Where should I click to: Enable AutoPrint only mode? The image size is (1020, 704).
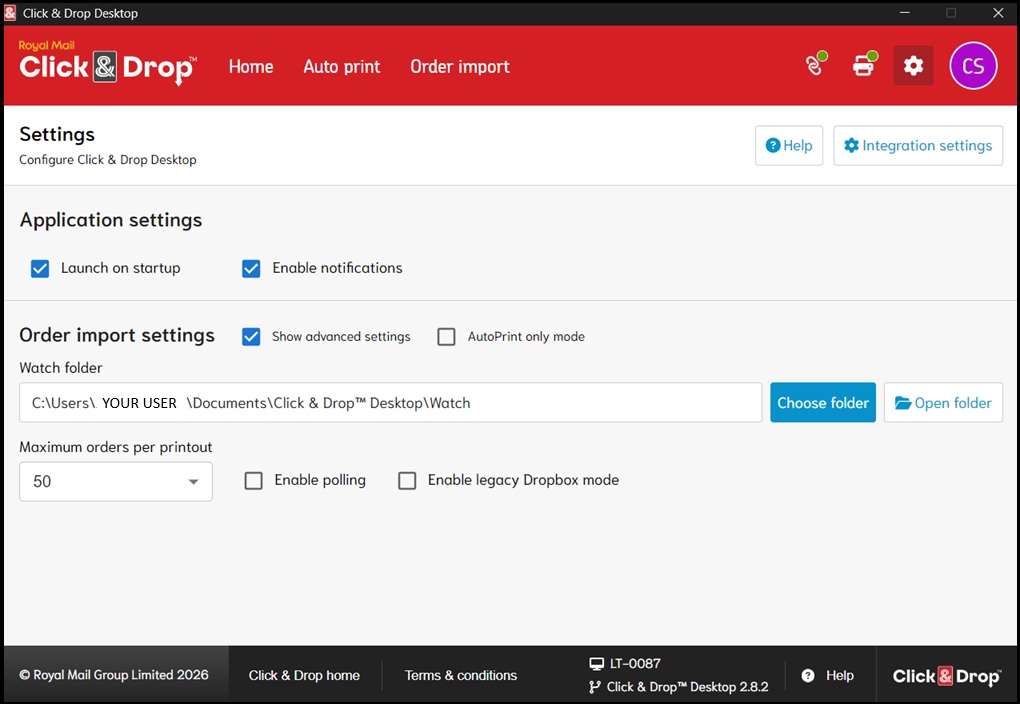pos(447,336)
